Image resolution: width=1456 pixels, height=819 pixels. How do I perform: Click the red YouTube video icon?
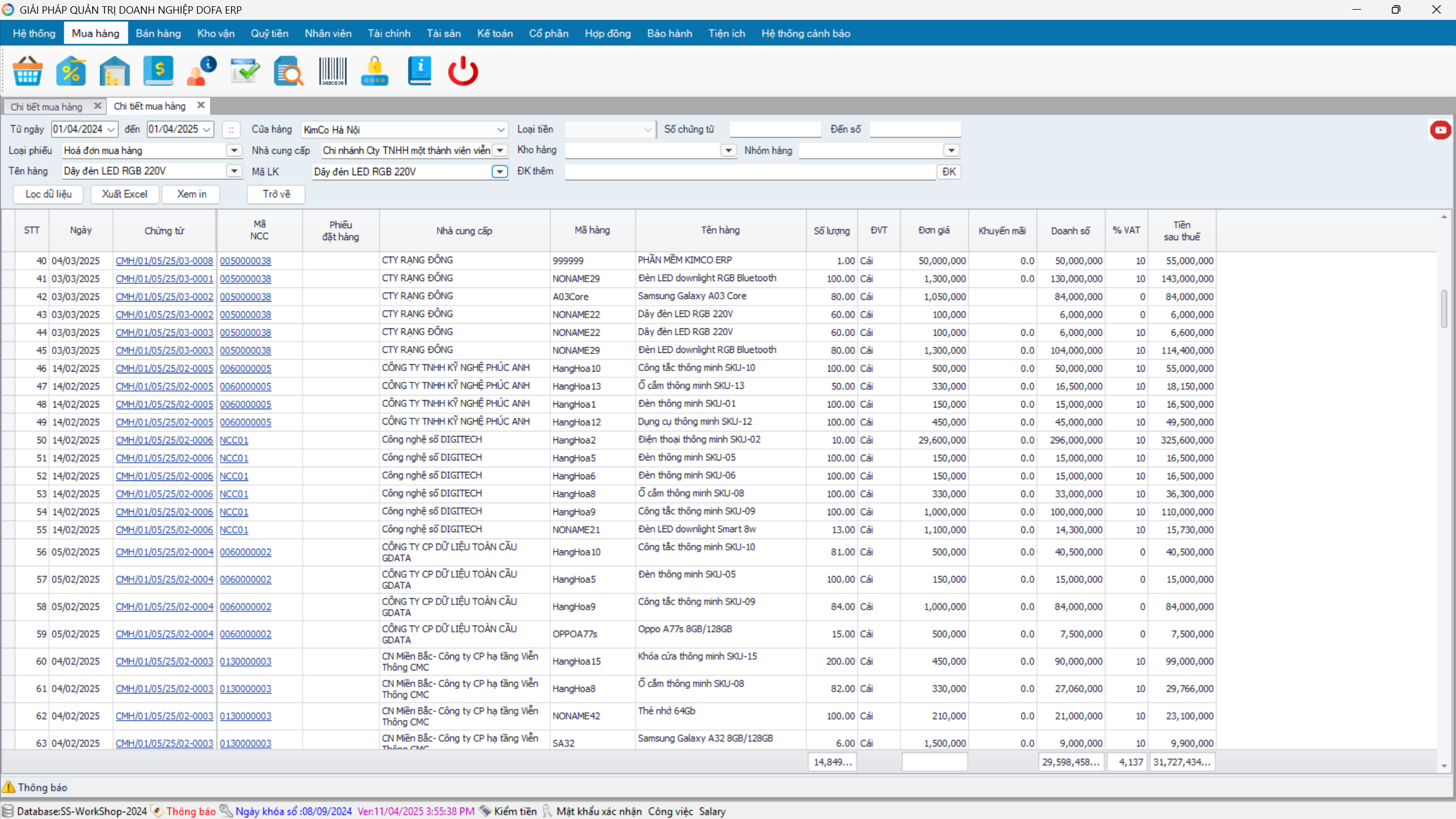tap(1441, 130)
